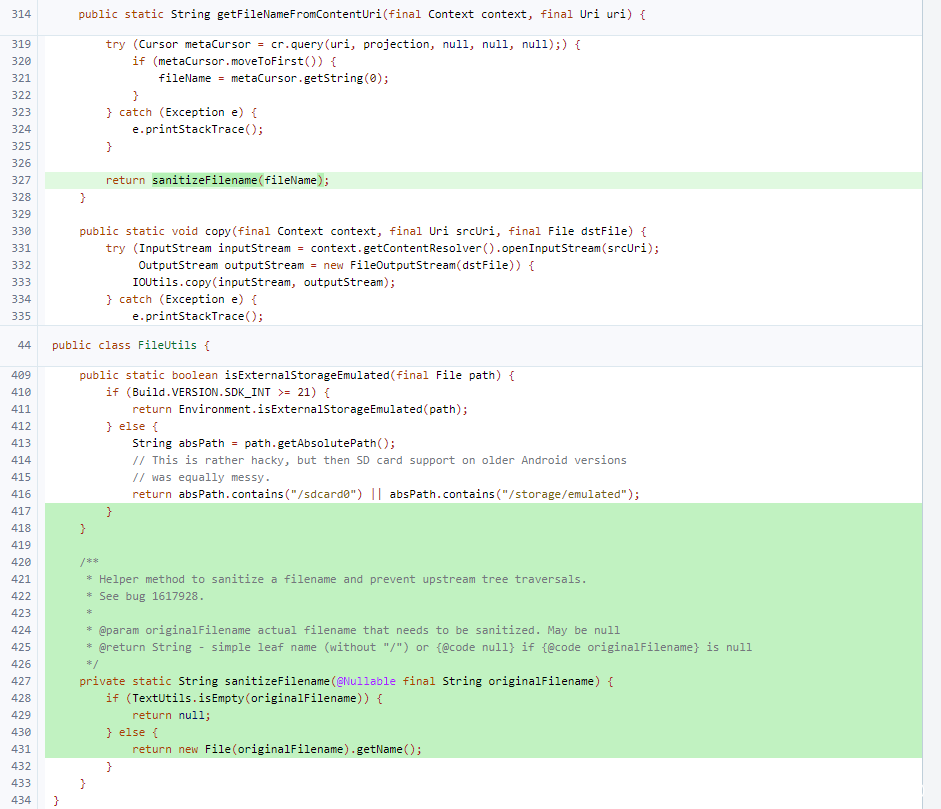The width and height of the screenshot is (941, 809).
Task: Click the highlighted sanitizeFilename(fileName) call
Action: 240,180
